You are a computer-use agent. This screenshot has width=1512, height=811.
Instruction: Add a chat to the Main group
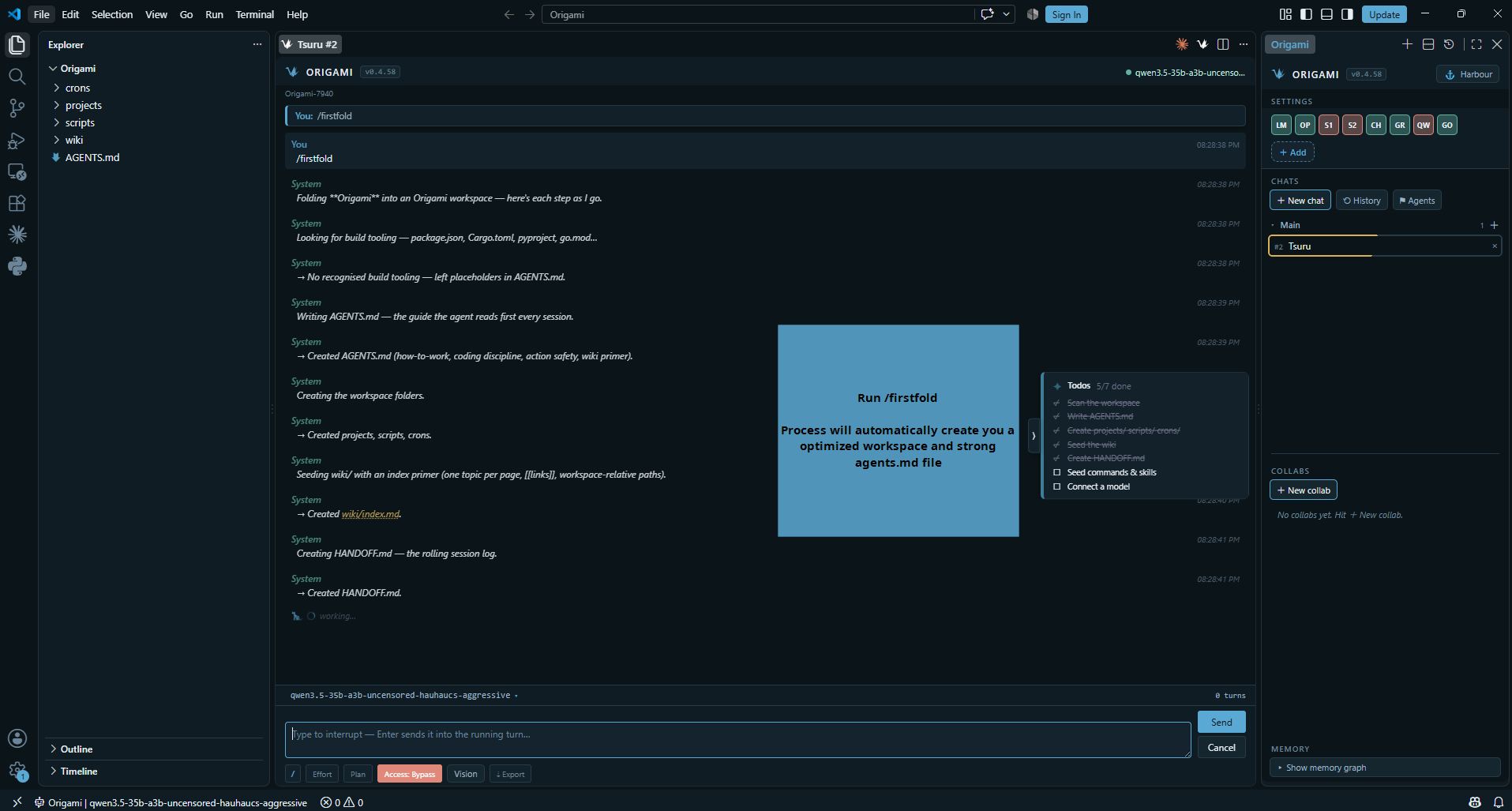pos(1494,225)
